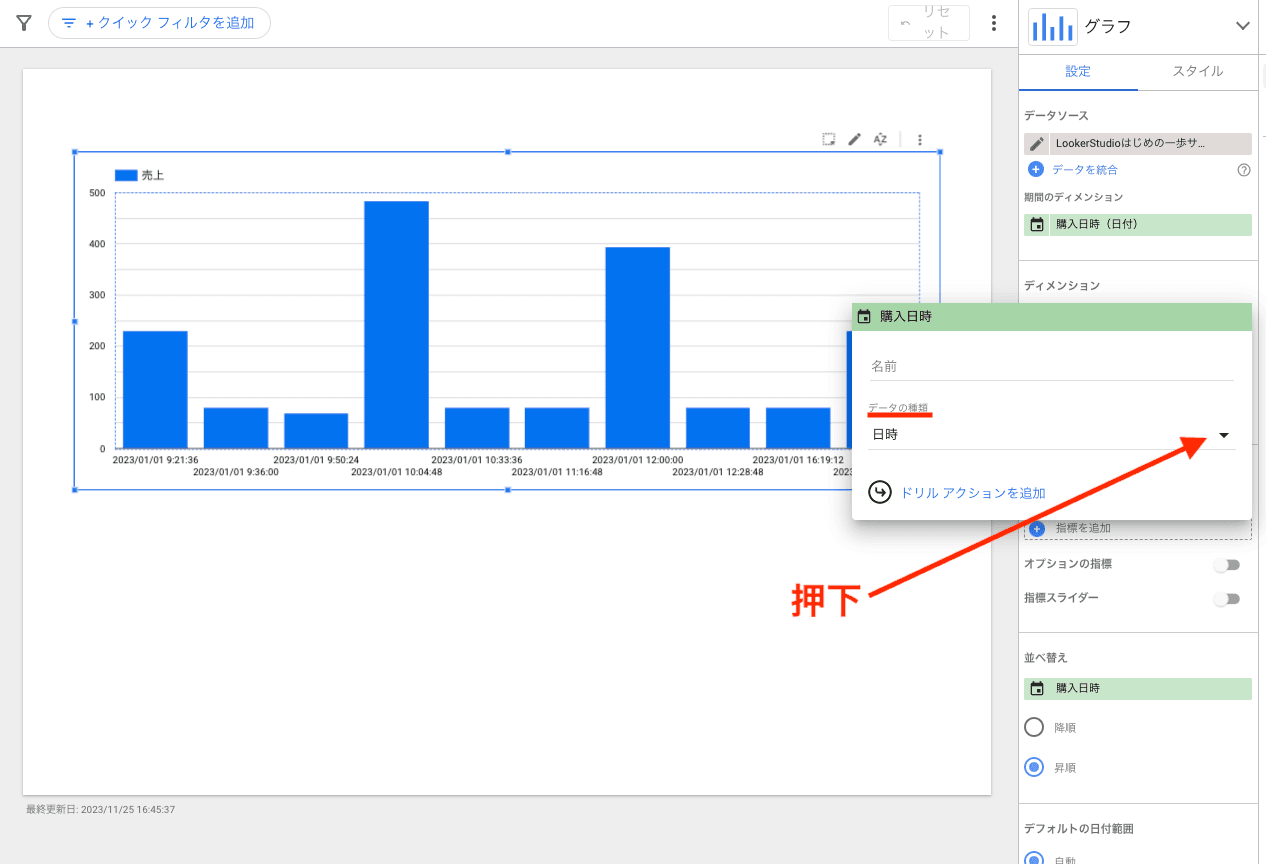Open the chart's three-dot more menu

click(x=920, y=140)
